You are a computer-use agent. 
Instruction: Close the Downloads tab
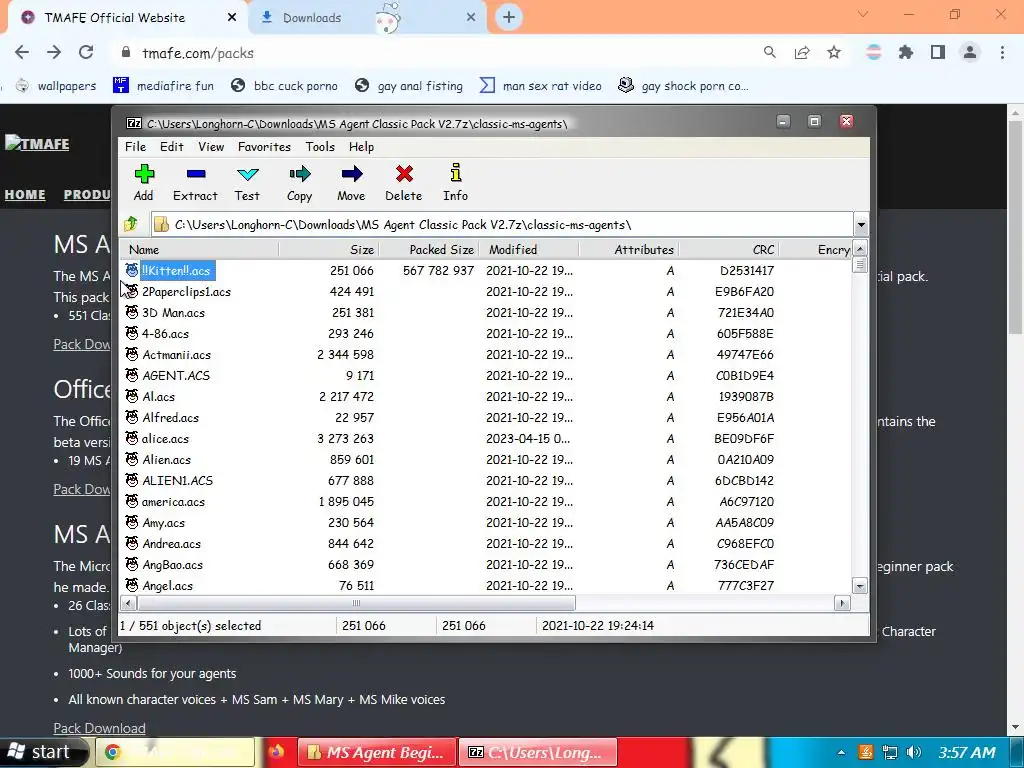click(471, 18)
